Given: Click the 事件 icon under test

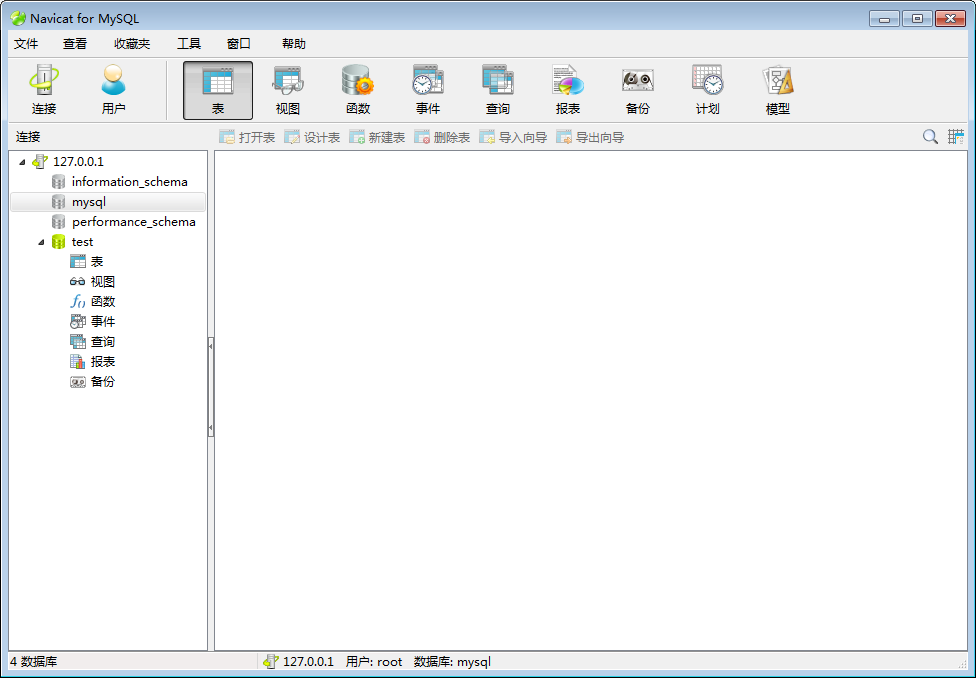Looking at the screenshot, I should point(78,321).
